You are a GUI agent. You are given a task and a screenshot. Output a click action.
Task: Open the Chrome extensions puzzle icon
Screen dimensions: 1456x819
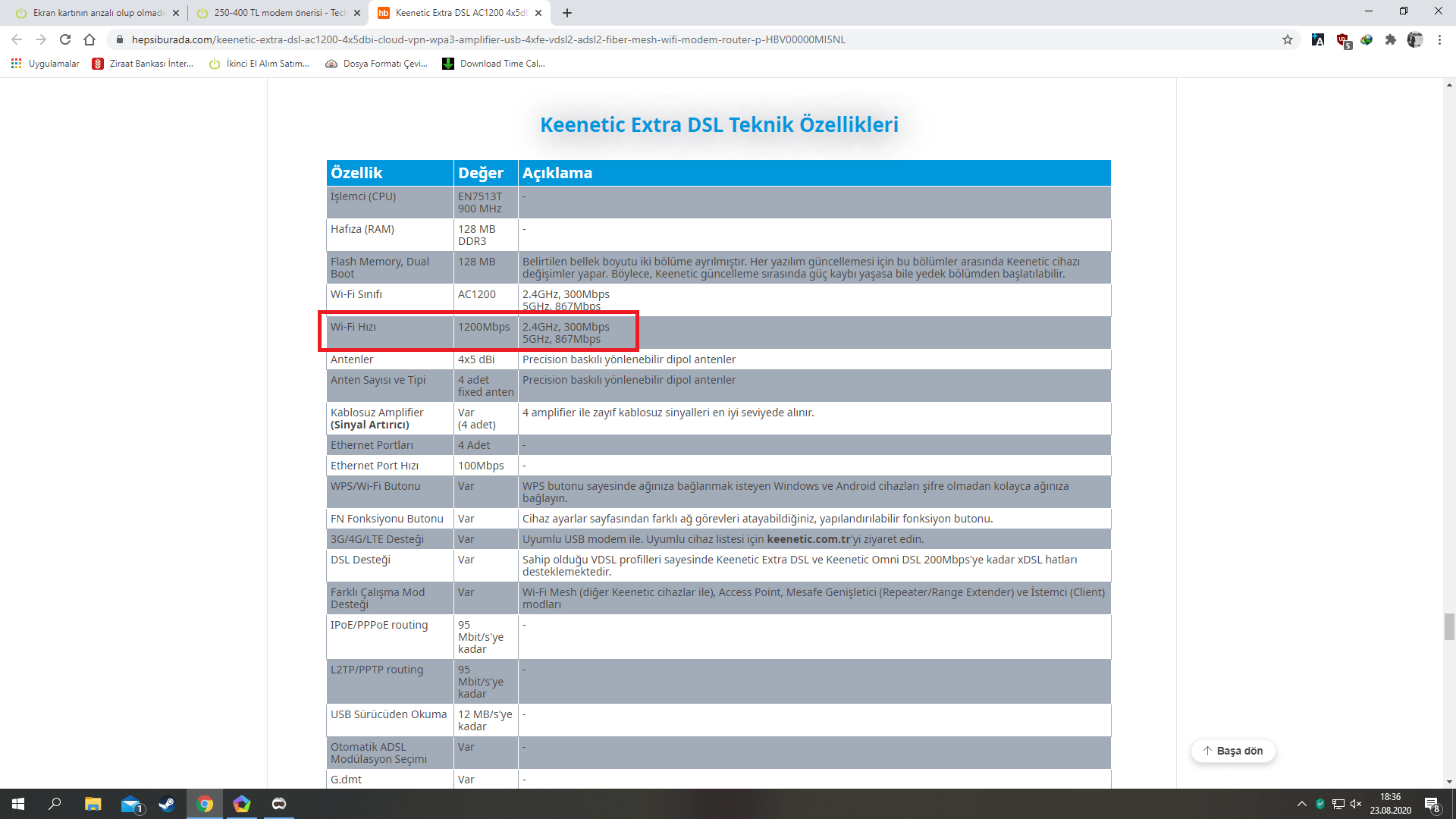tap(1390, 39)
